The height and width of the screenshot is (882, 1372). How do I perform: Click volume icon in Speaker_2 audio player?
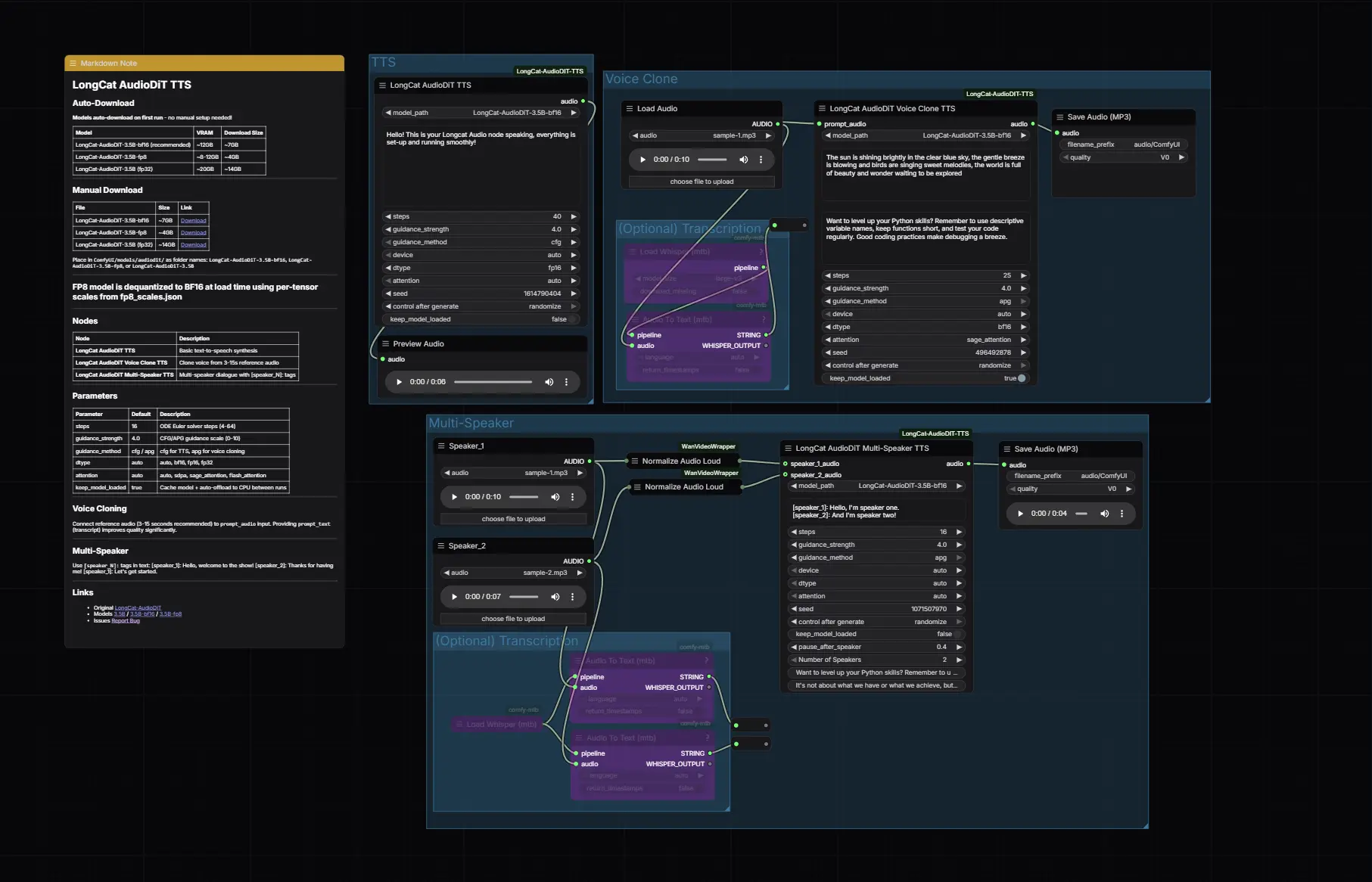coord(555,597)
